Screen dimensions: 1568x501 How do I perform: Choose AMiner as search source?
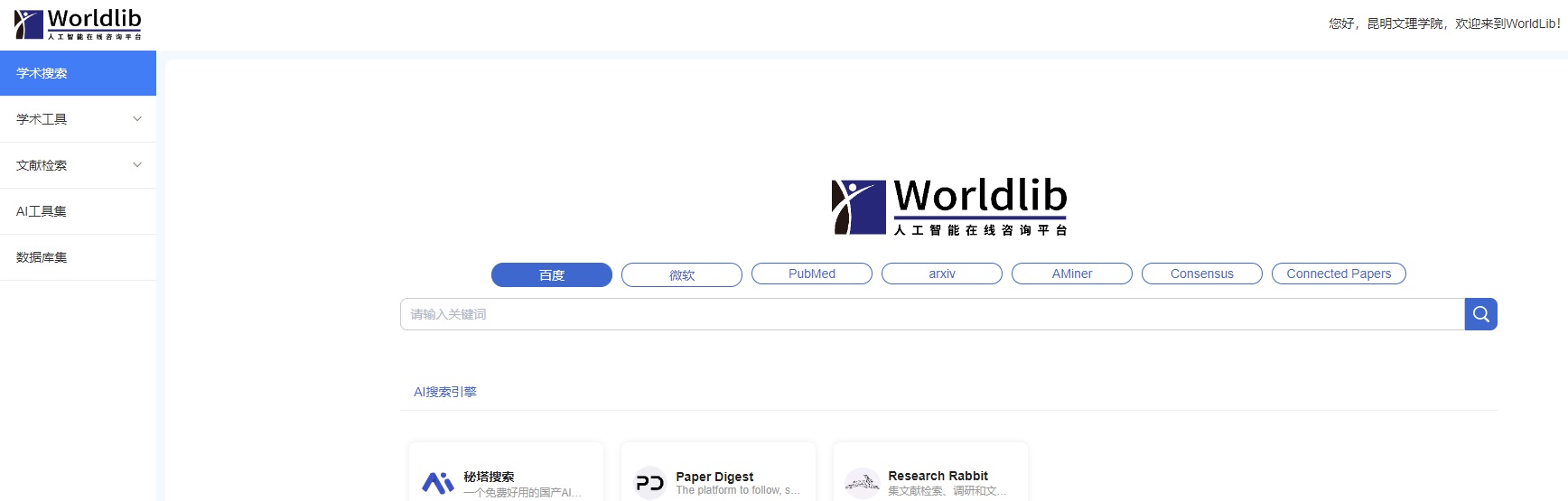[x=1072, y=274]
